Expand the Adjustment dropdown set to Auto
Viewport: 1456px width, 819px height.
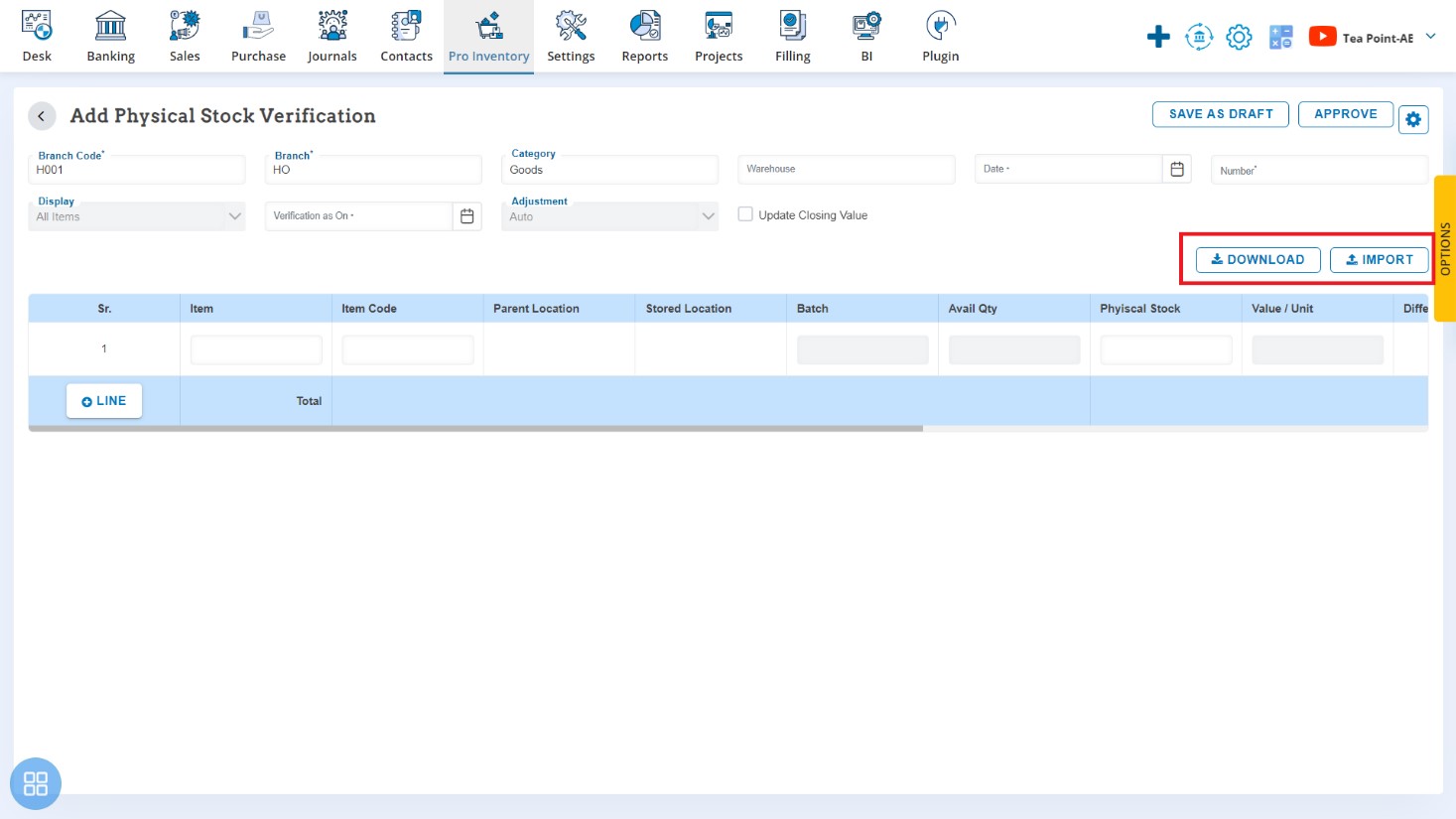coord(708,216)
